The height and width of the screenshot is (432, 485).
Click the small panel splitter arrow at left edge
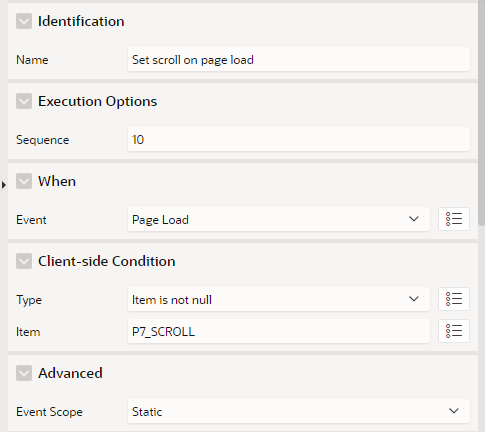click(4, 185)
